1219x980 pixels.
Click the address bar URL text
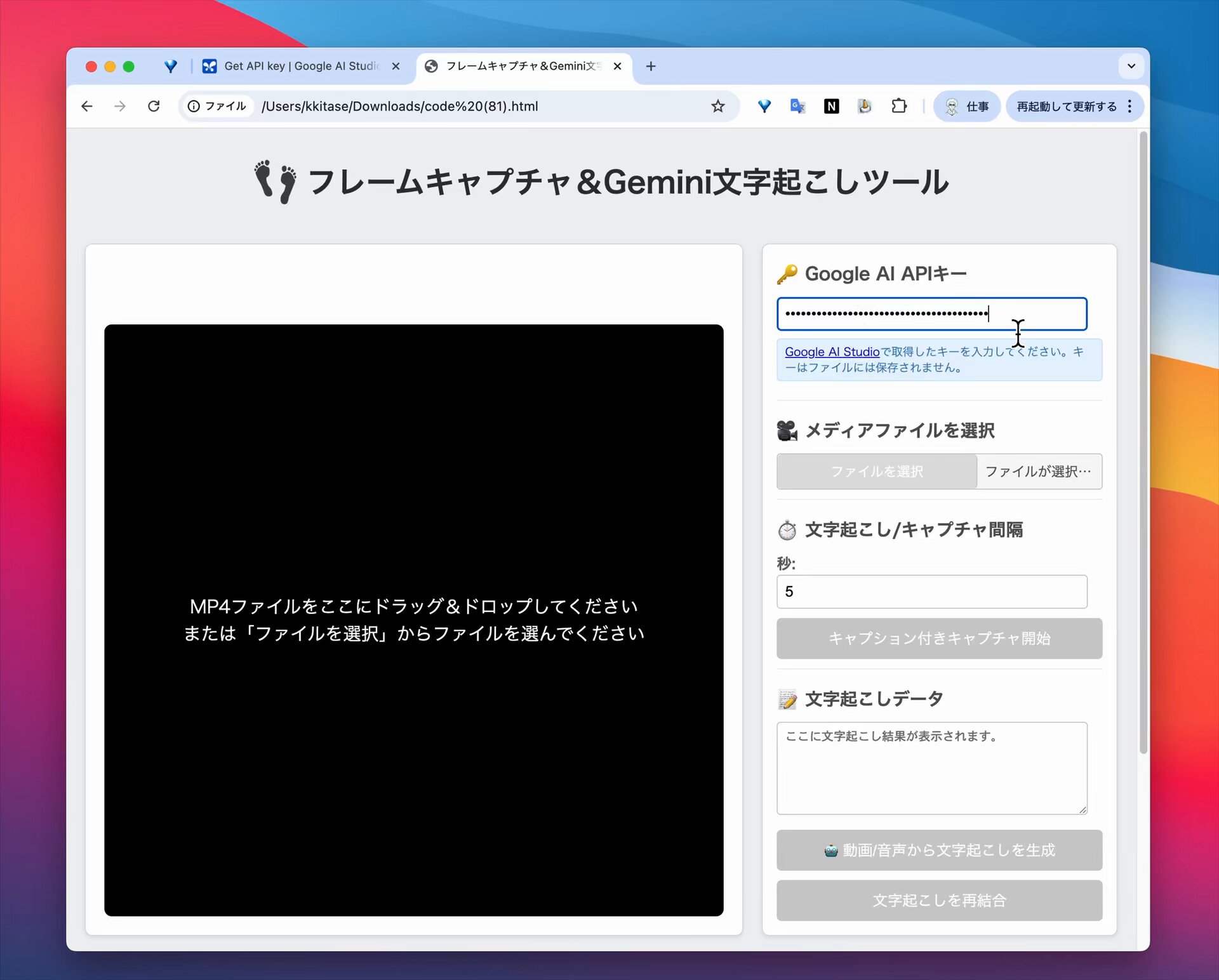click(399, 106)
